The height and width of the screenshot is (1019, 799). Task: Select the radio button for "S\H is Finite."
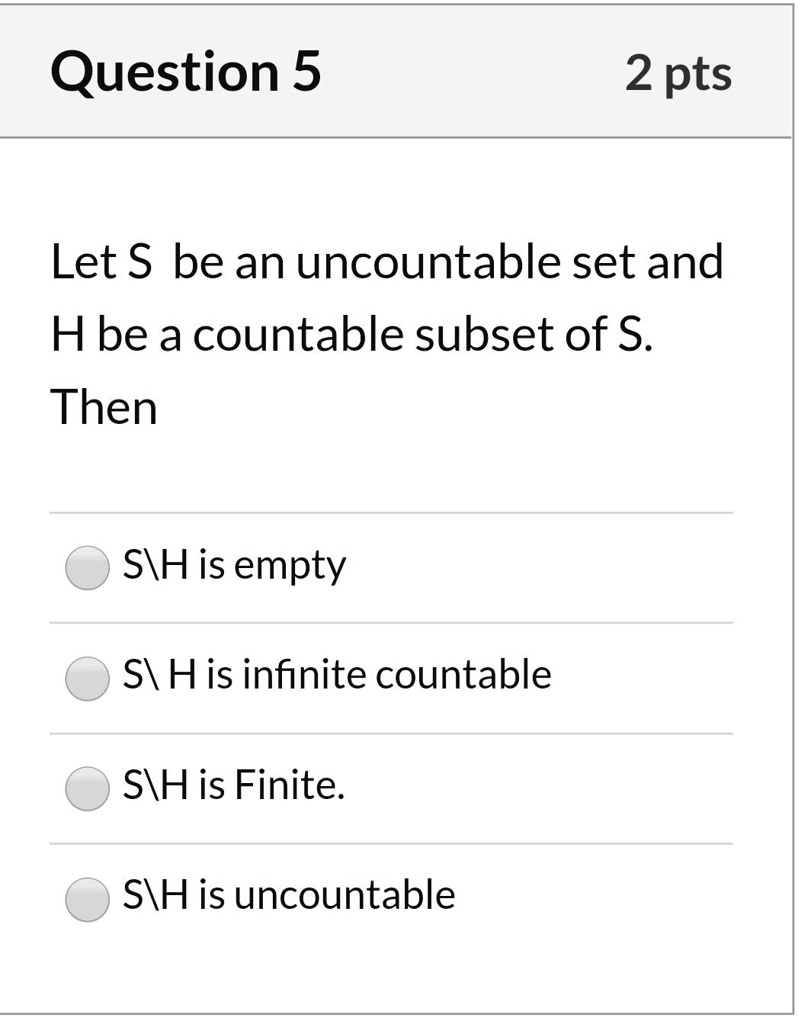tap(86, 787)
